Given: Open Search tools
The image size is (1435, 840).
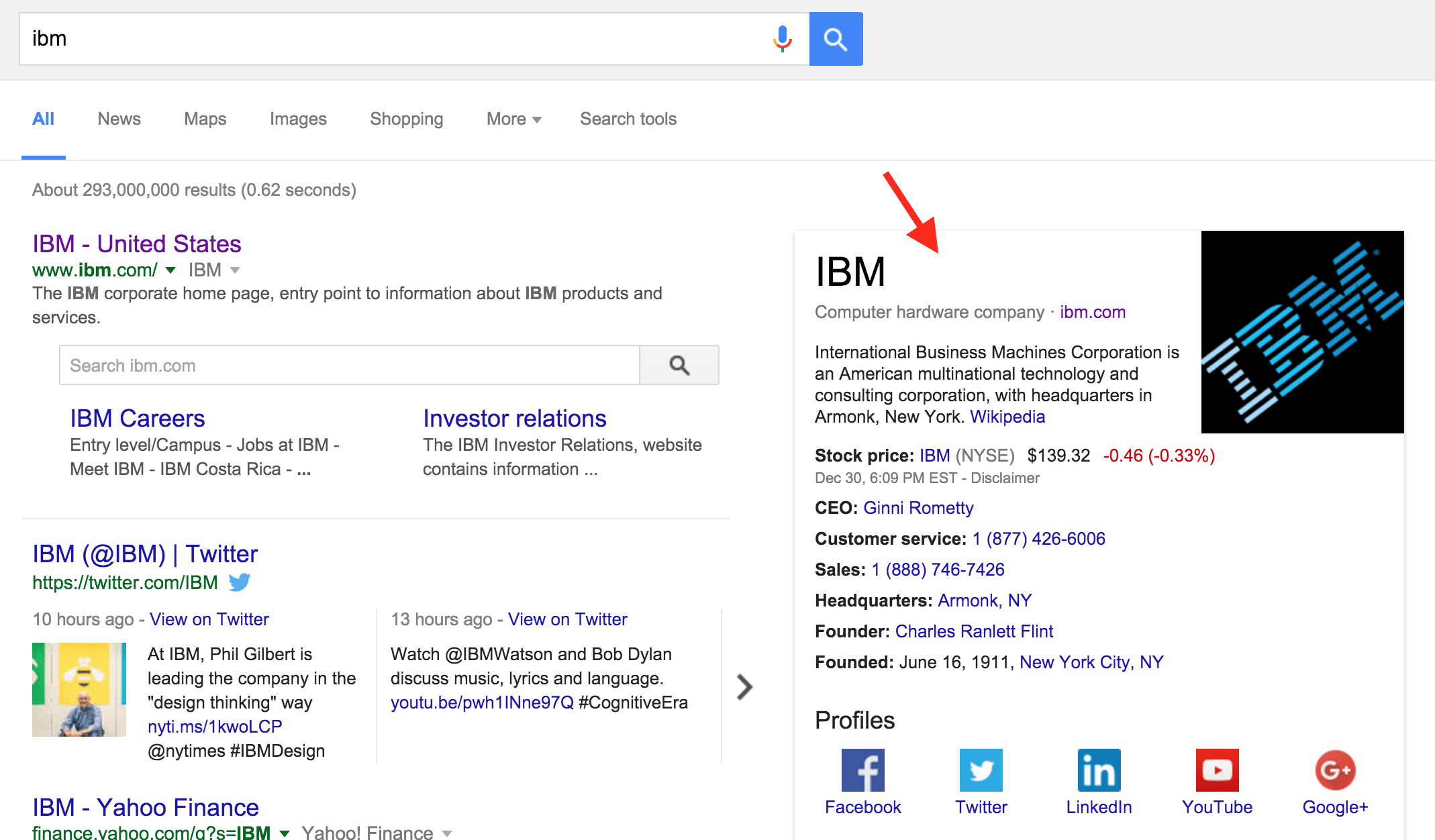Looking at the screenshot, I should pyautogui.click(x=628, y=119).
